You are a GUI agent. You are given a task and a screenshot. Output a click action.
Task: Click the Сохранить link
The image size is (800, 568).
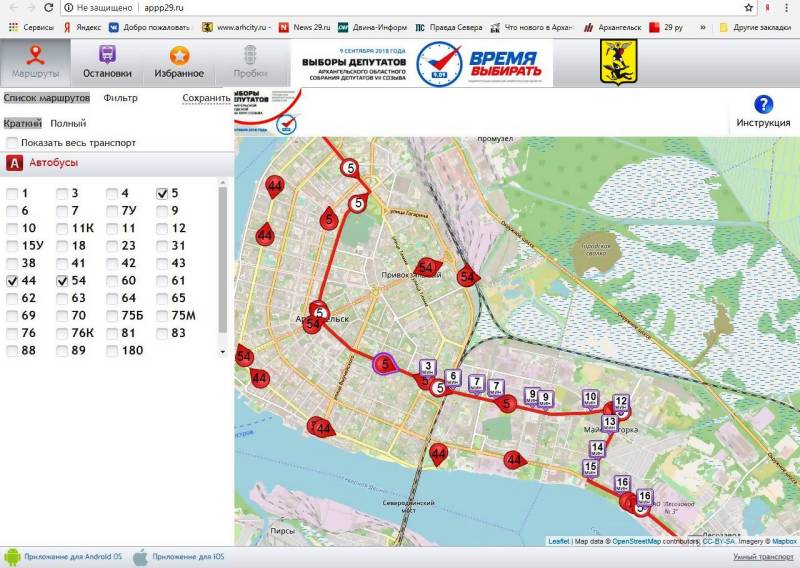tap(206, 98)
